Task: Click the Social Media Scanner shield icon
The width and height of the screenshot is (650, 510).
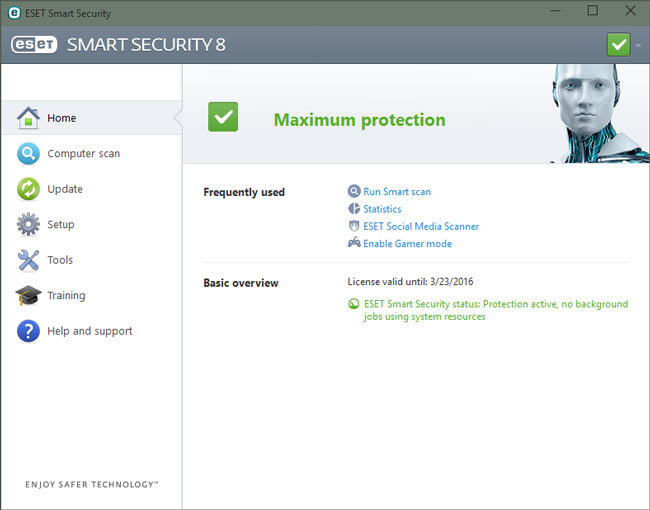Action: [354, 226]
